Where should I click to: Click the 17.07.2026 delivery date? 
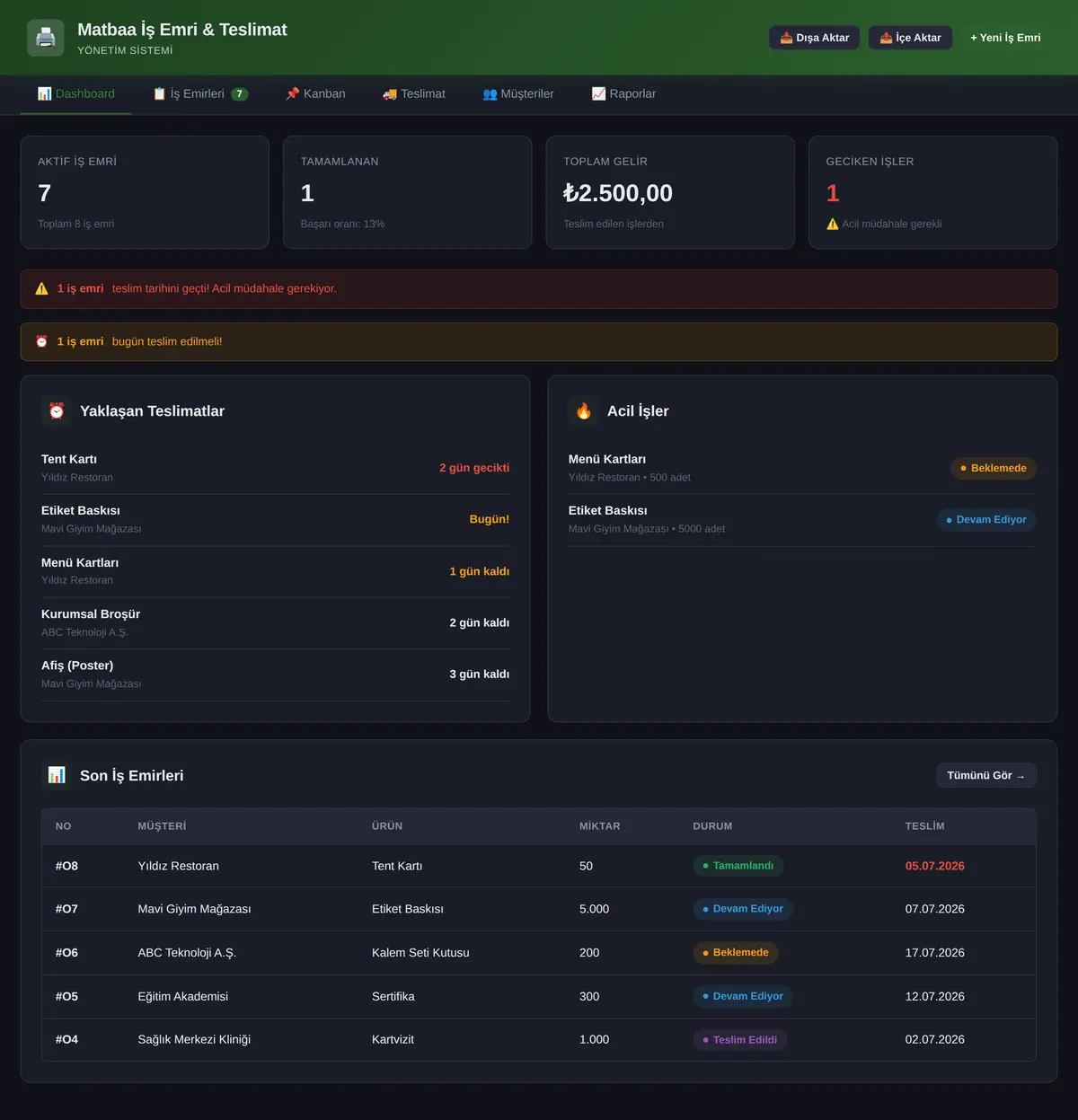[935, 953]
